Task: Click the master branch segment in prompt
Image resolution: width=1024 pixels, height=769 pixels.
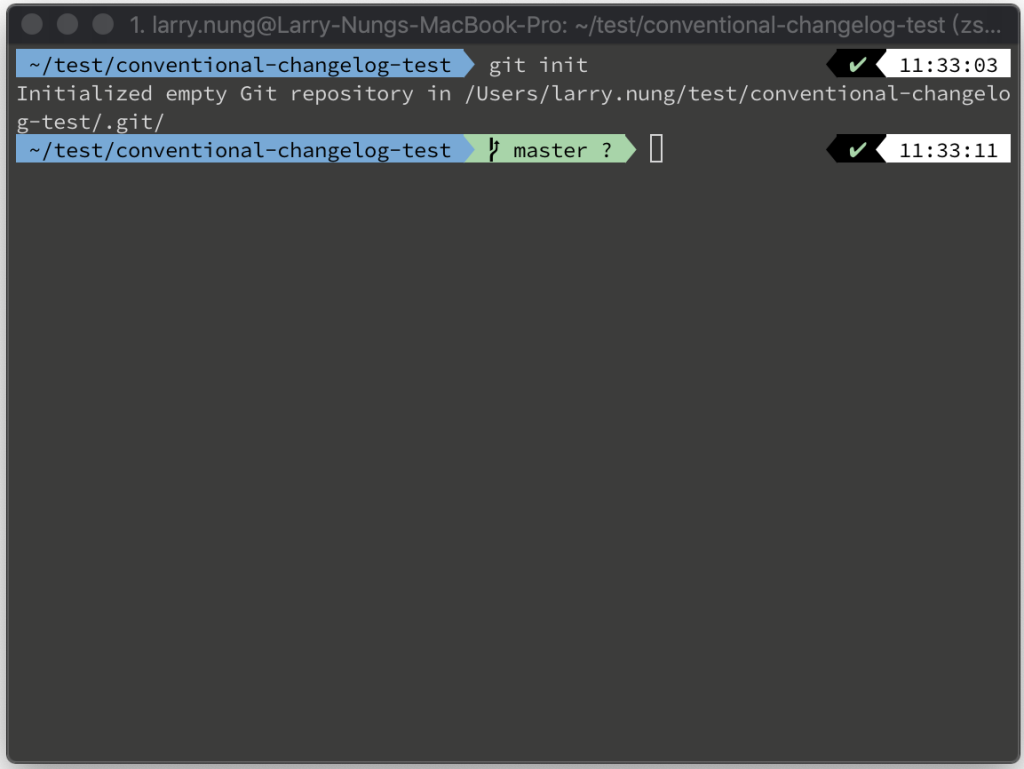Action: click(x=549, y=149)
